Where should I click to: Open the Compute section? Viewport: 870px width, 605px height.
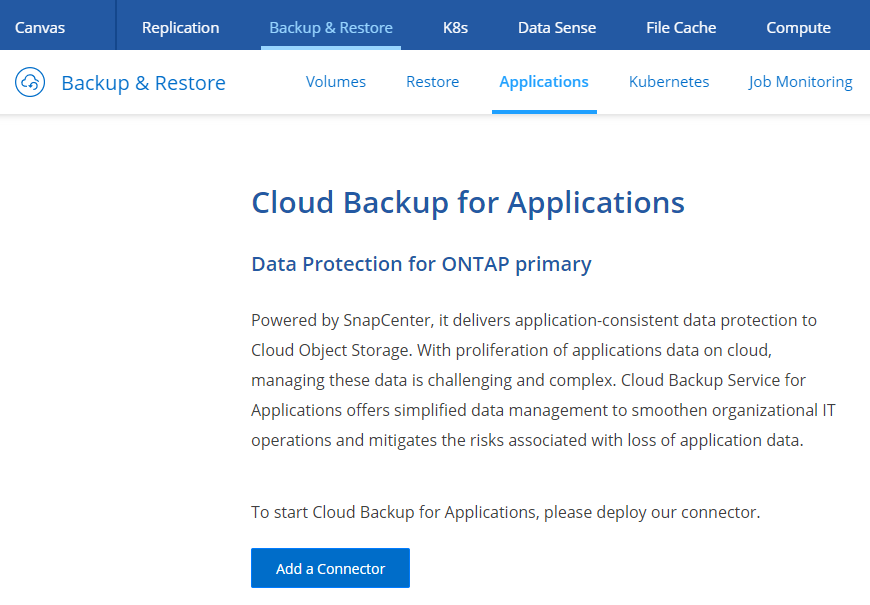point(798,27)
